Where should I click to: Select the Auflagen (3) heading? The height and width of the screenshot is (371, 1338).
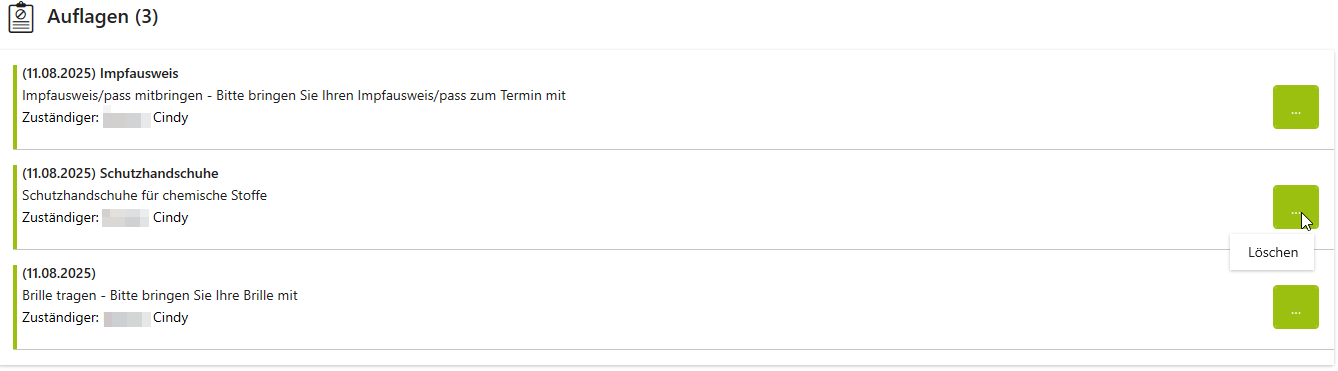[x=103, y=17]
